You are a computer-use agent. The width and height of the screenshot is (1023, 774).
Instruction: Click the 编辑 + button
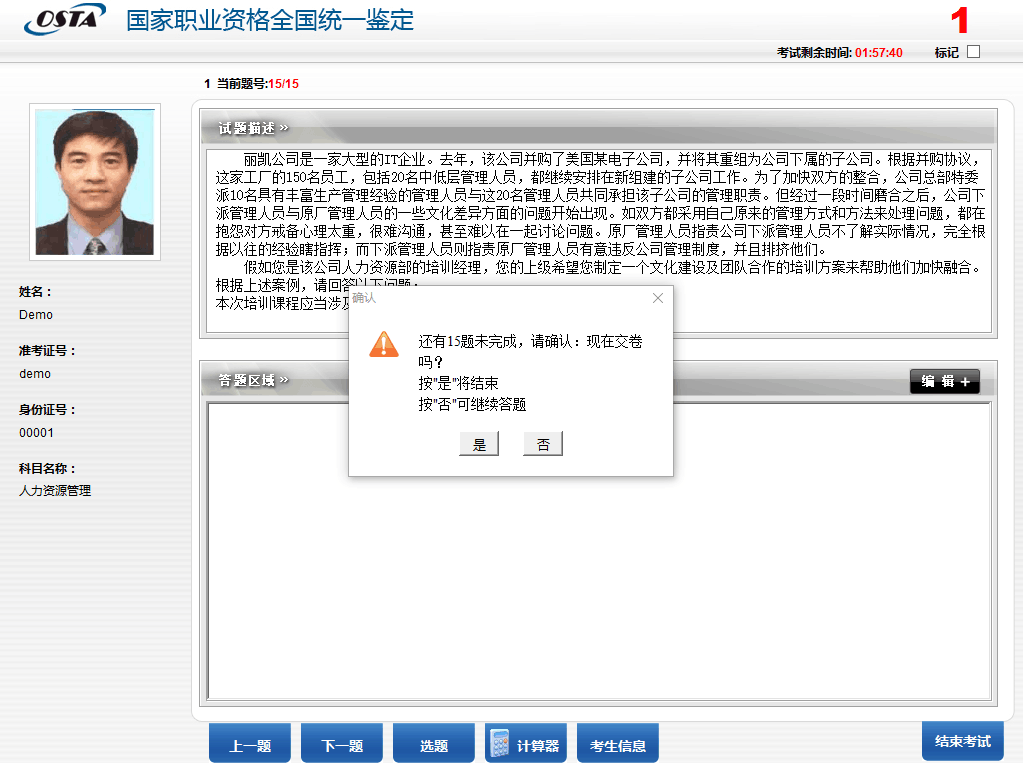pos(944,381)
